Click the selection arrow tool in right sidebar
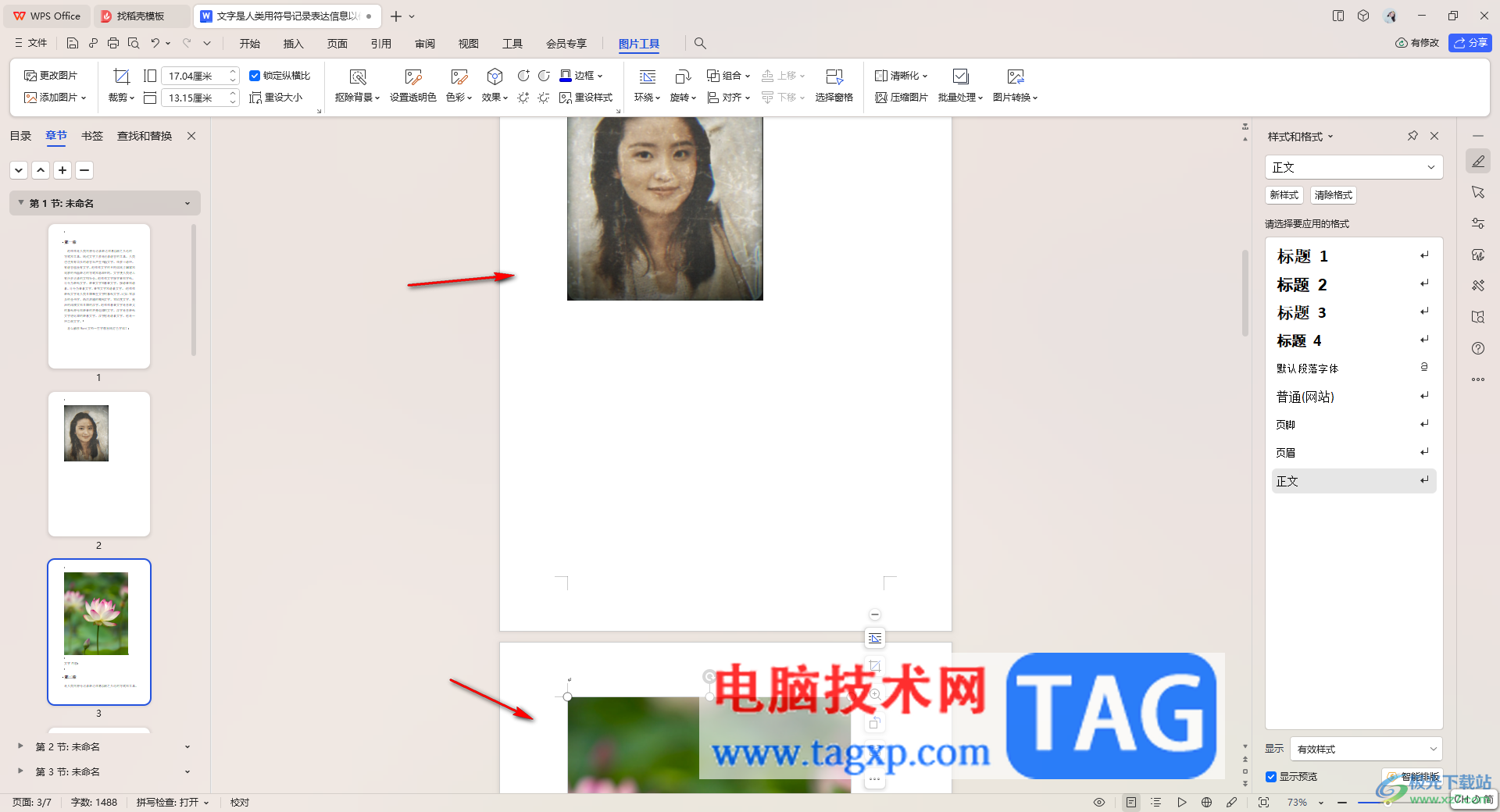This screenshot has width=1500, height=812. tap(1478, 192)
